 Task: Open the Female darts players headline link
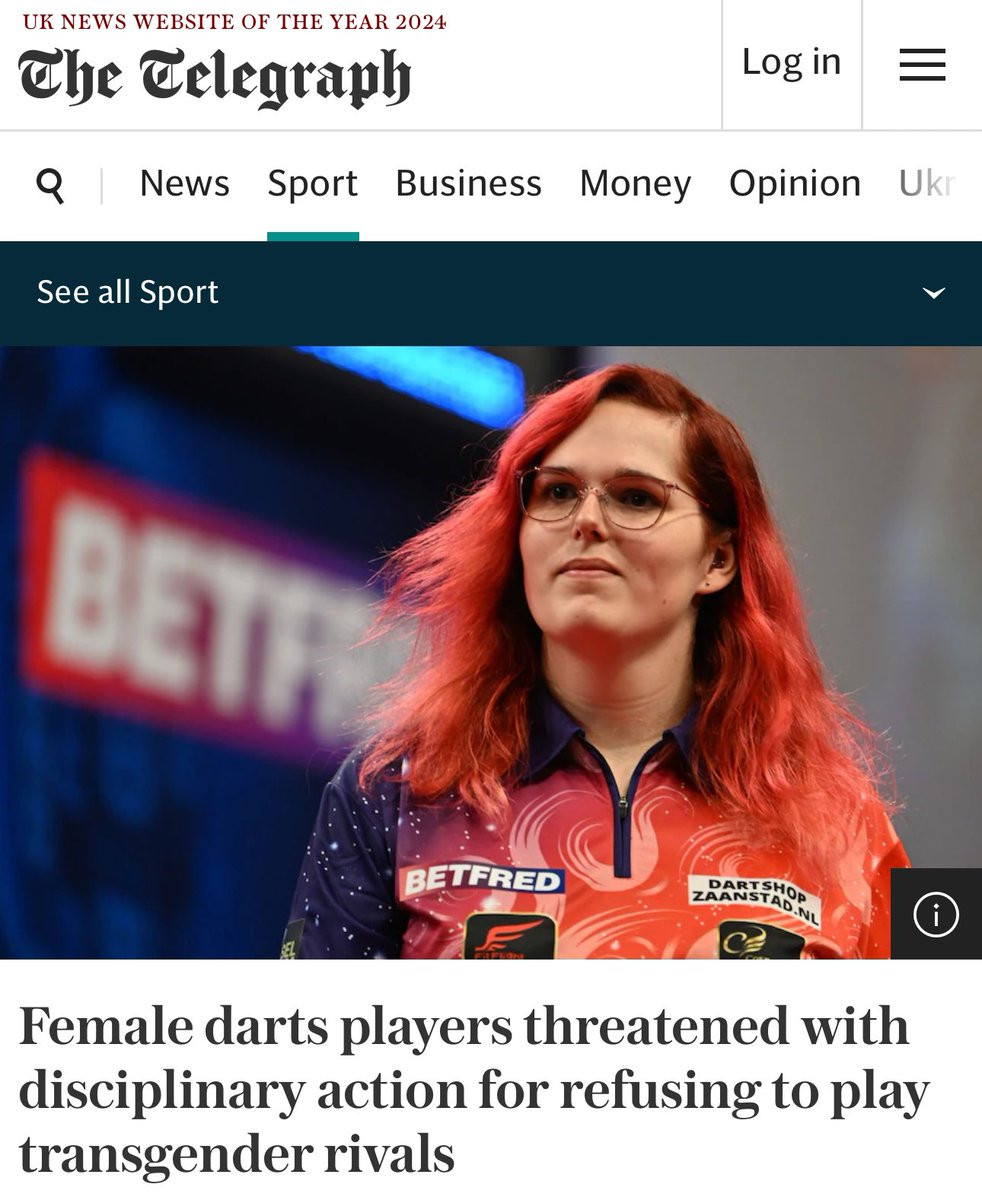click(x=474, y=1090)
